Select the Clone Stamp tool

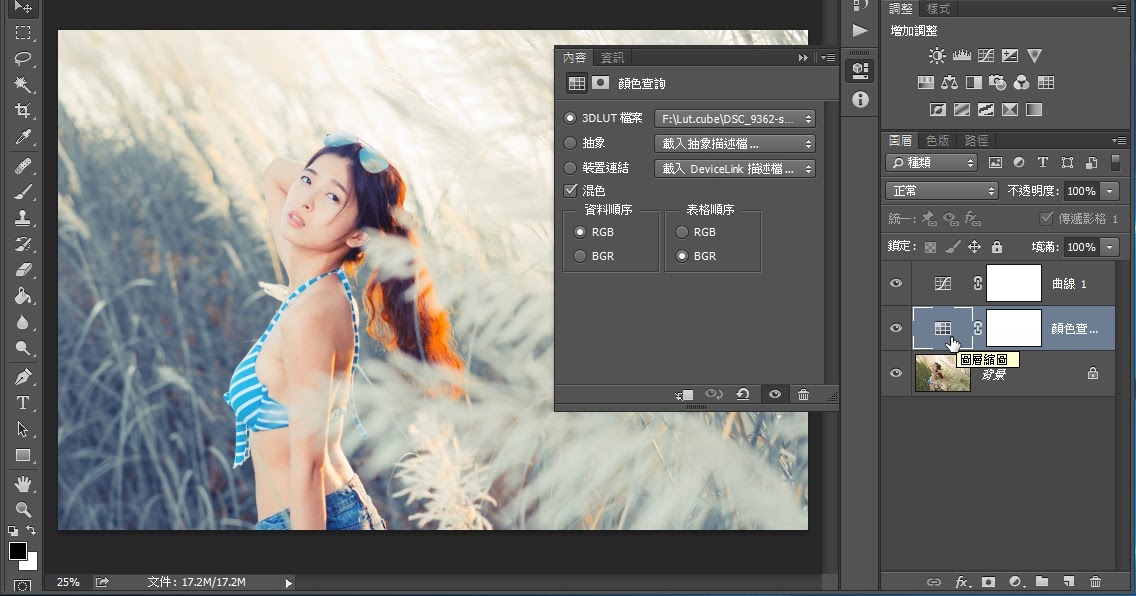(x=23, y=217)
